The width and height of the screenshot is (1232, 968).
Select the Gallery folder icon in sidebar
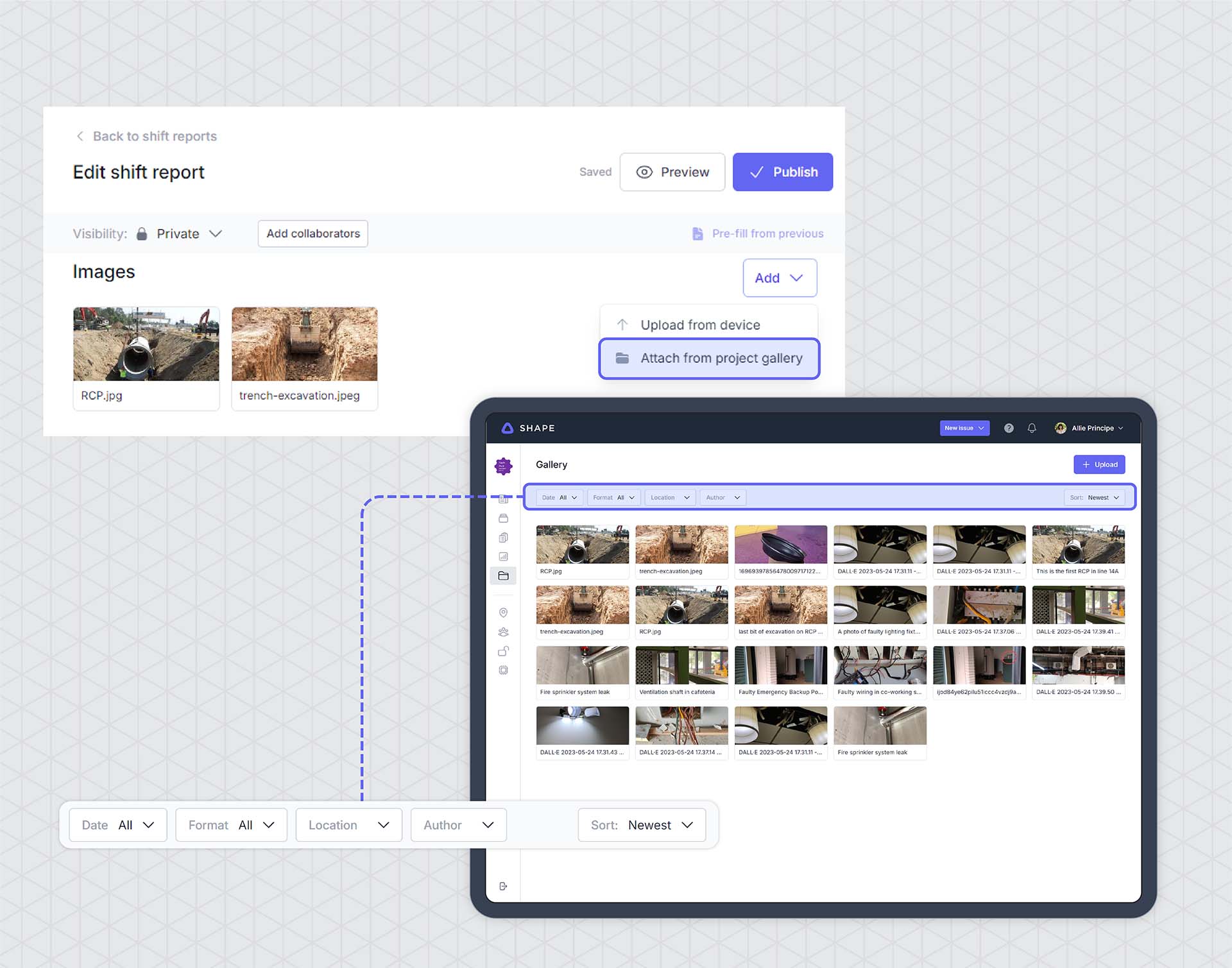pyautogui.click(x=504, y=575)
